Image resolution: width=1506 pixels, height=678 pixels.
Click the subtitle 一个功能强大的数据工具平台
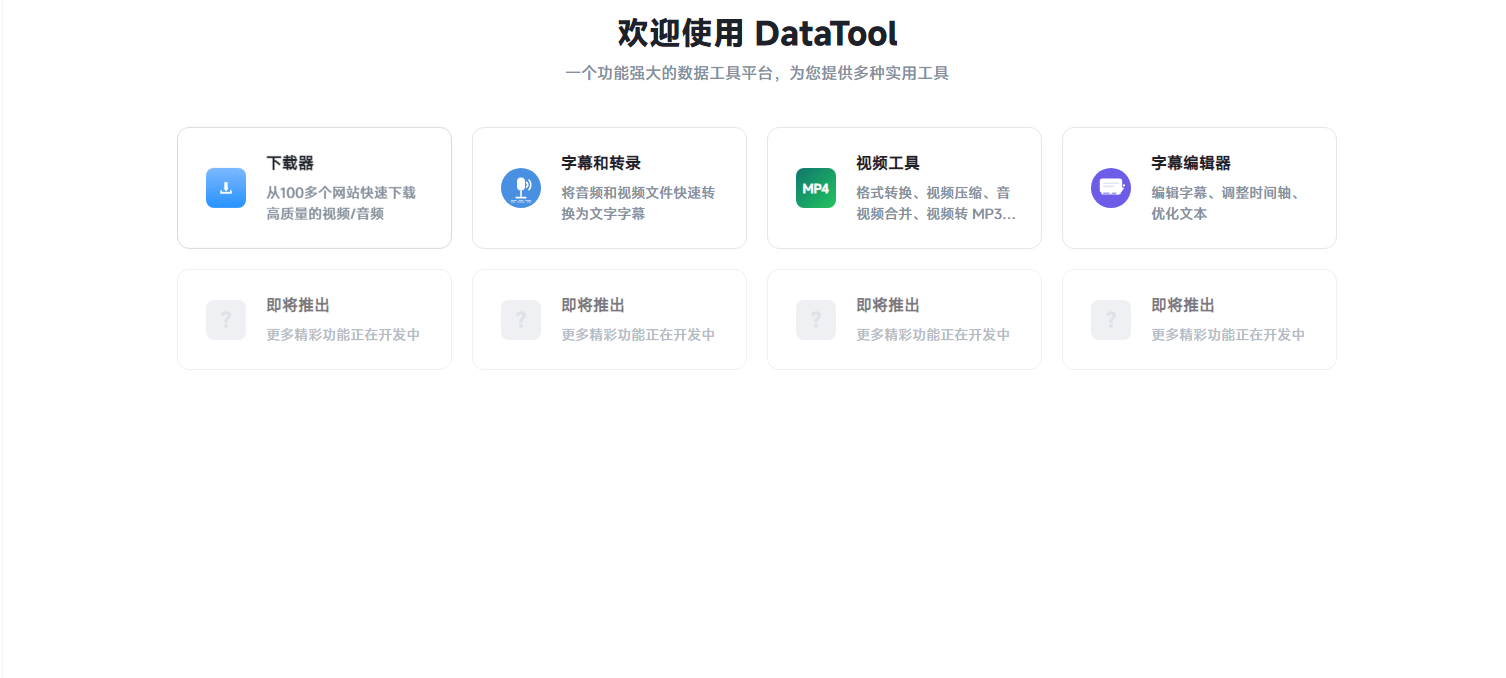click(x=757, y=73)
